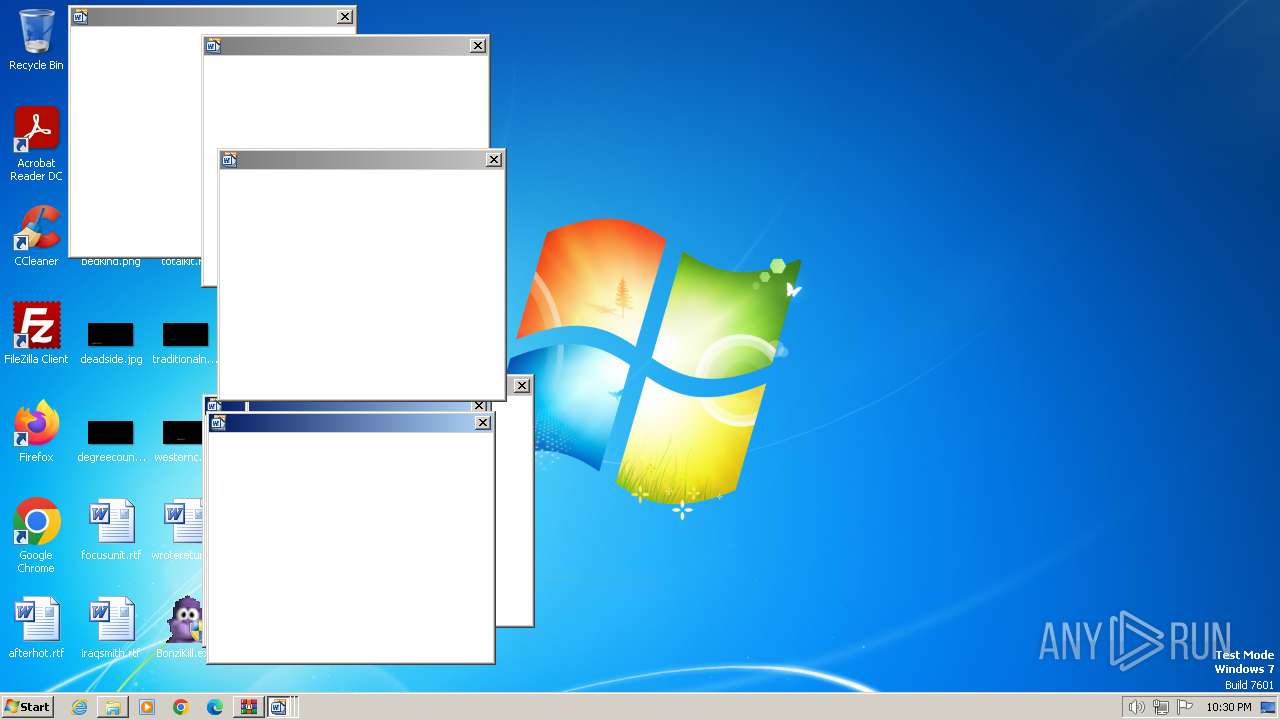The image size is (1280, 720).
Task: Open Windows Media Player from taskbar
Action: point(147,707)
